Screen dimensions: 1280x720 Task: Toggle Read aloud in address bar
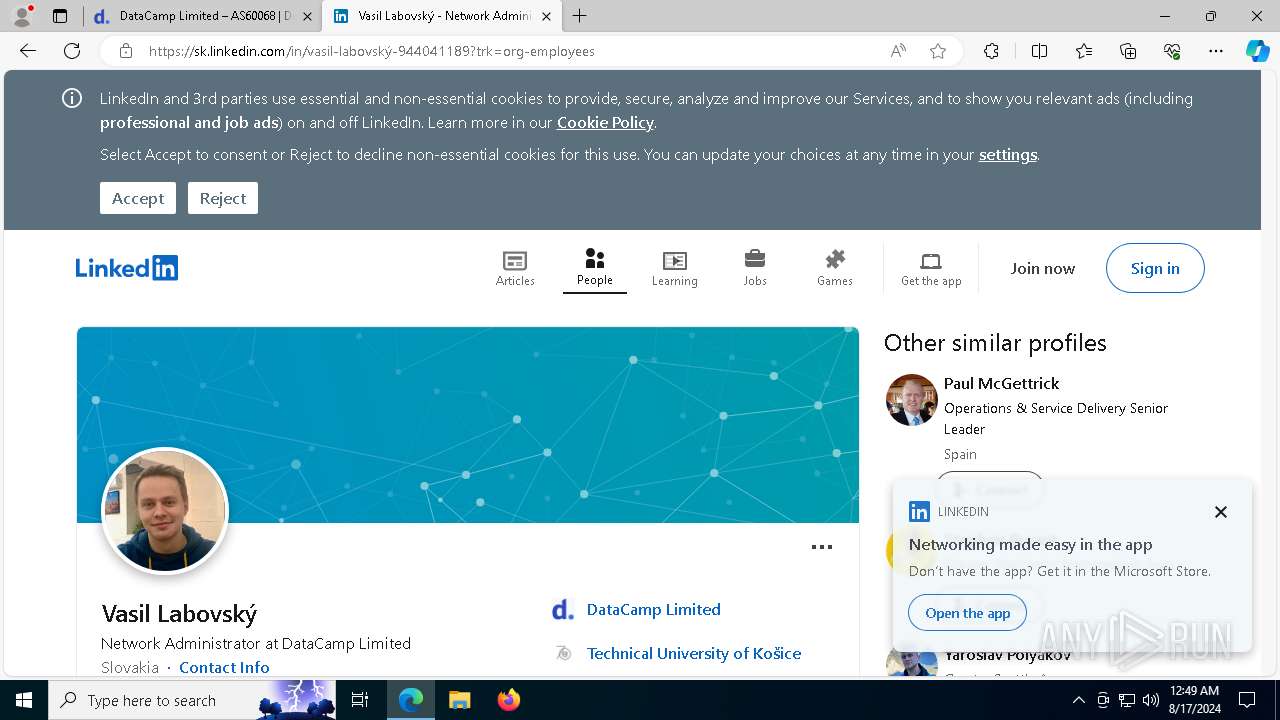click(898, 51)
